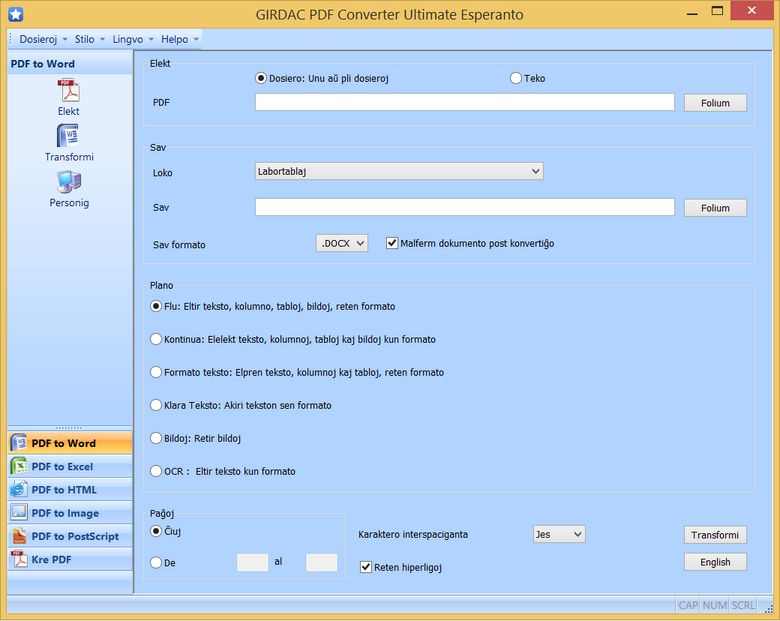The width and height of the screenshot is (780, 621).
Task: Switch to Kre PDF tab
Action: click(x=71, y=559)
